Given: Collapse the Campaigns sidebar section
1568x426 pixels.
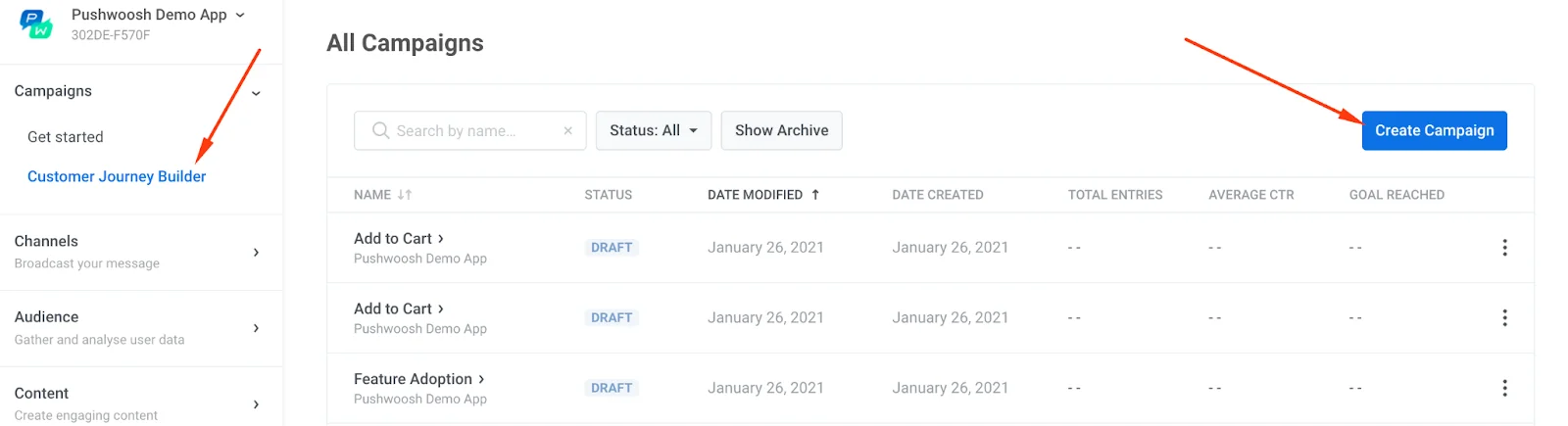Looking at the screenshot, I should 256,93.
